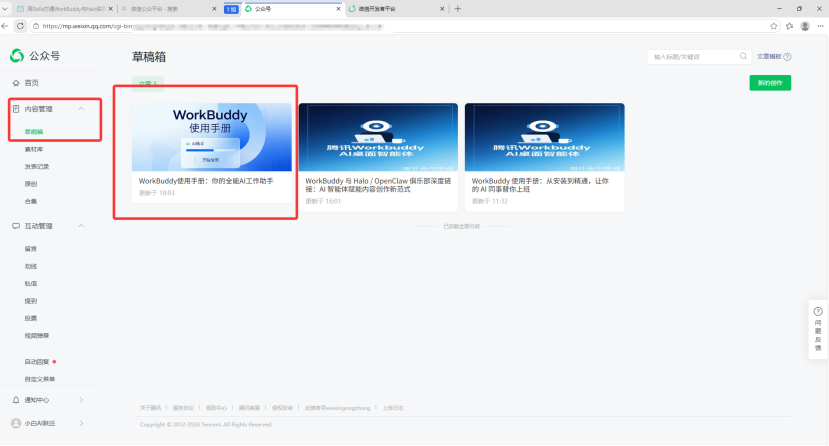Open 素材库 in the sidebar
The height and width of the screenshot is (446, 829).
point(34,150)
